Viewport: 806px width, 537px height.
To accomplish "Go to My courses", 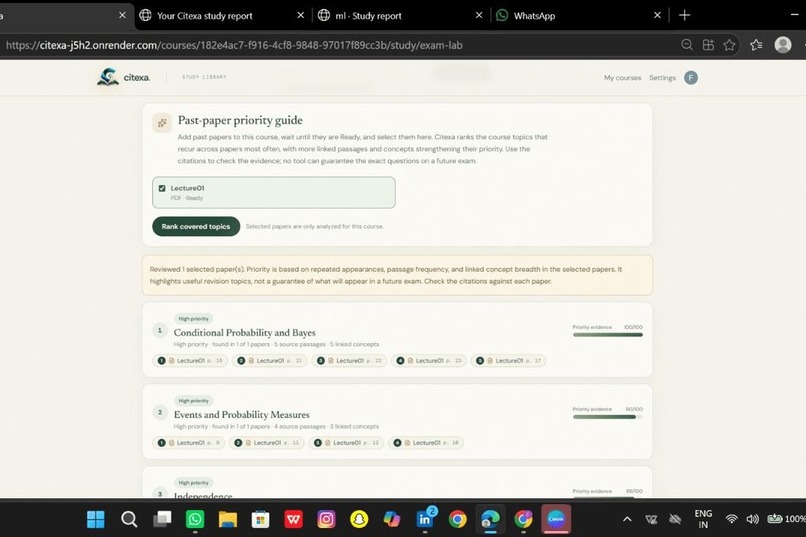I will (622, 78).
